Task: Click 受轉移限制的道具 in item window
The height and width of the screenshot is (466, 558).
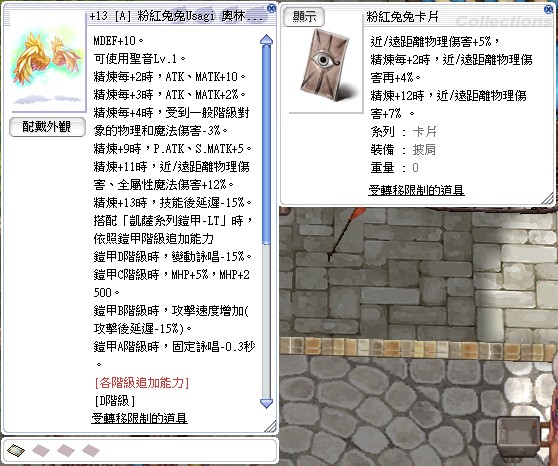Action: point(140,418)
